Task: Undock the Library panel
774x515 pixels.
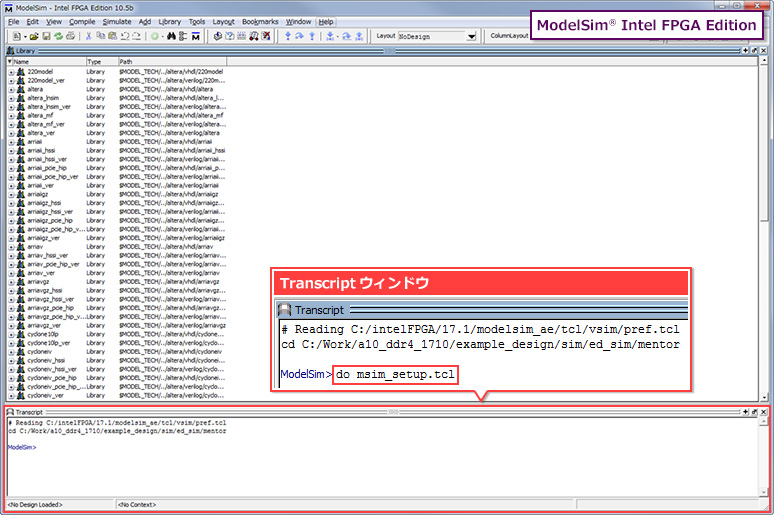Action: (754, 50)
